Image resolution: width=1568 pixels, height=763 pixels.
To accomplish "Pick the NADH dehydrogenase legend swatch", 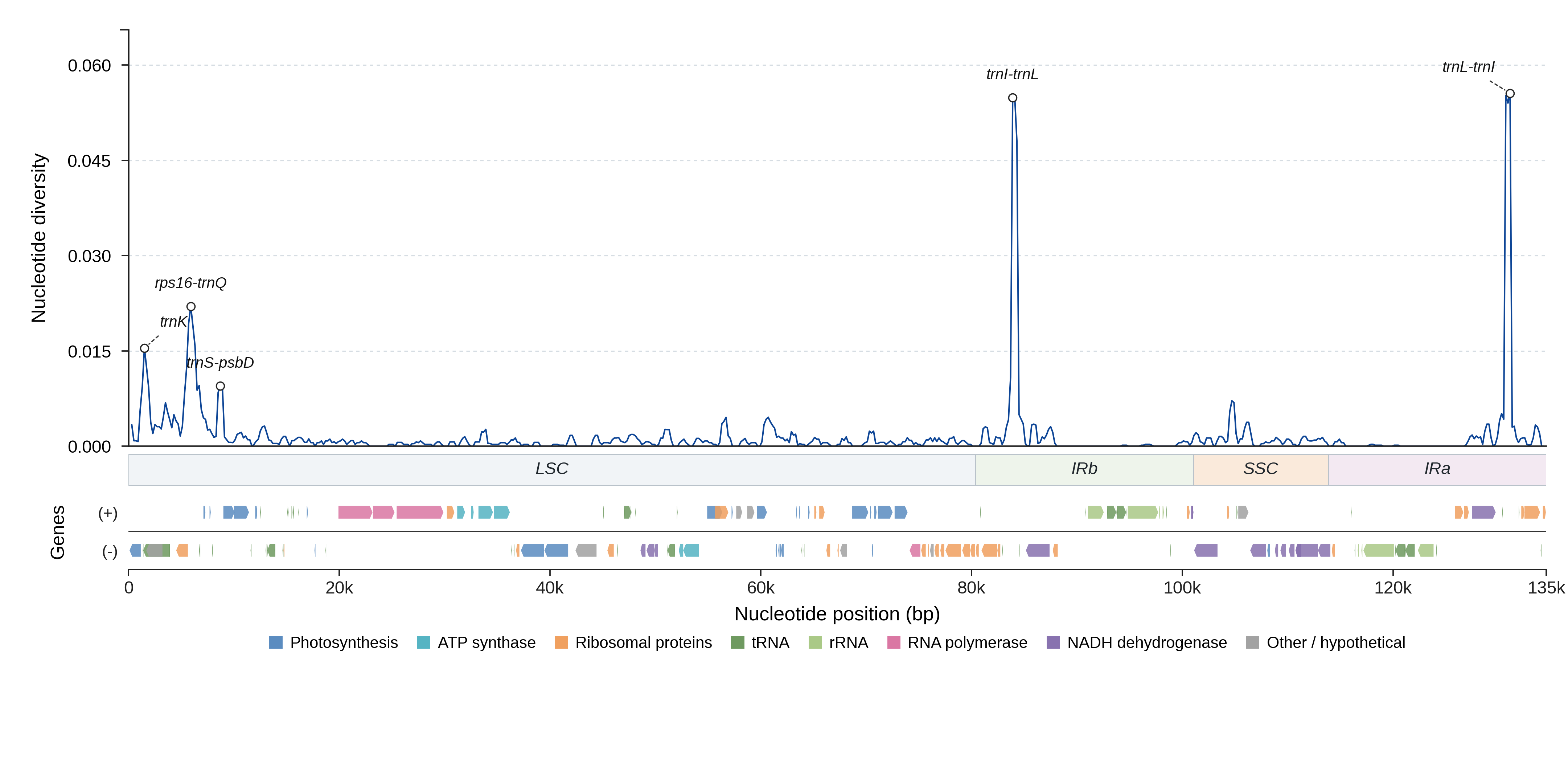I will [x=1053, y=642].
